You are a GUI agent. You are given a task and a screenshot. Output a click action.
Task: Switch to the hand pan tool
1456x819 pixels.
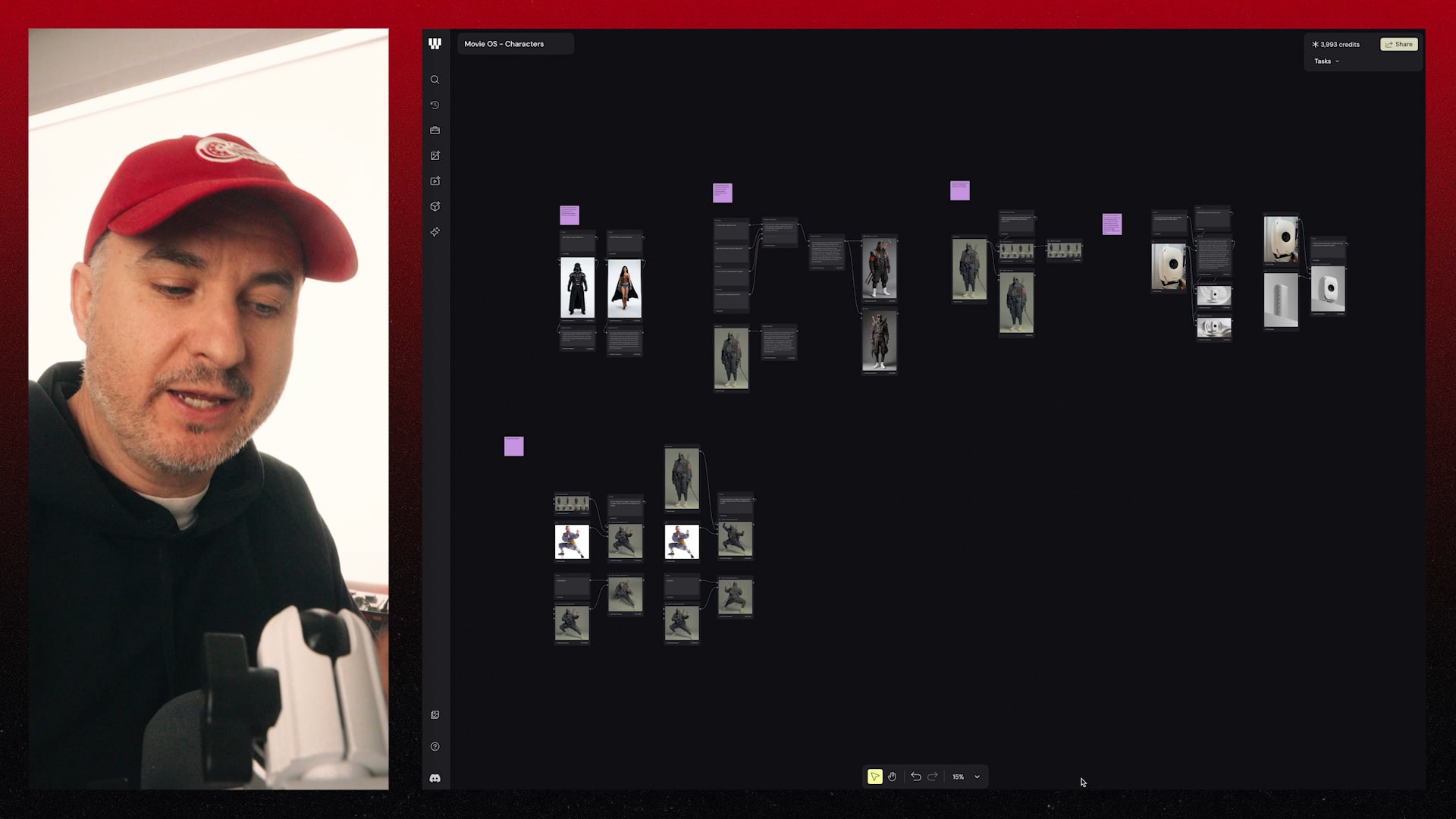click(893, 776)
